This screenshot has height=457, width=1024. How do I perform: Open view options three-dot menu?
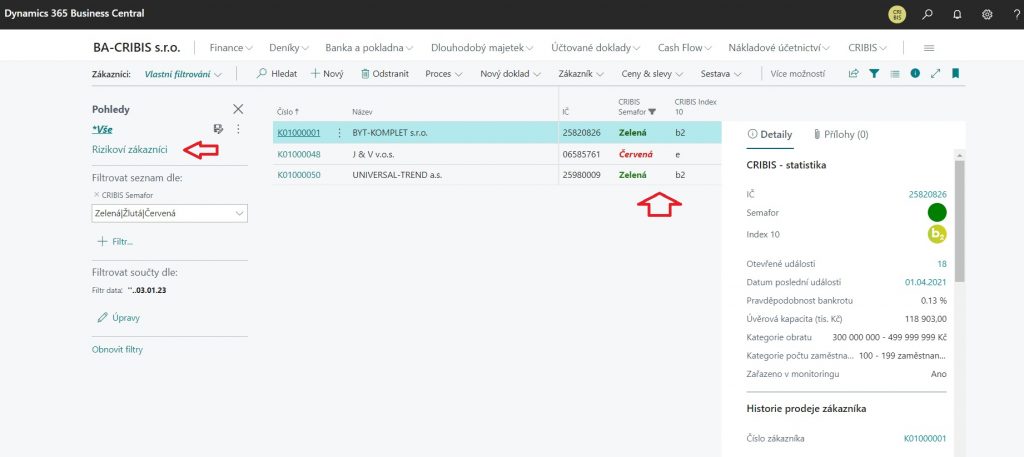(x=238, y=129)
